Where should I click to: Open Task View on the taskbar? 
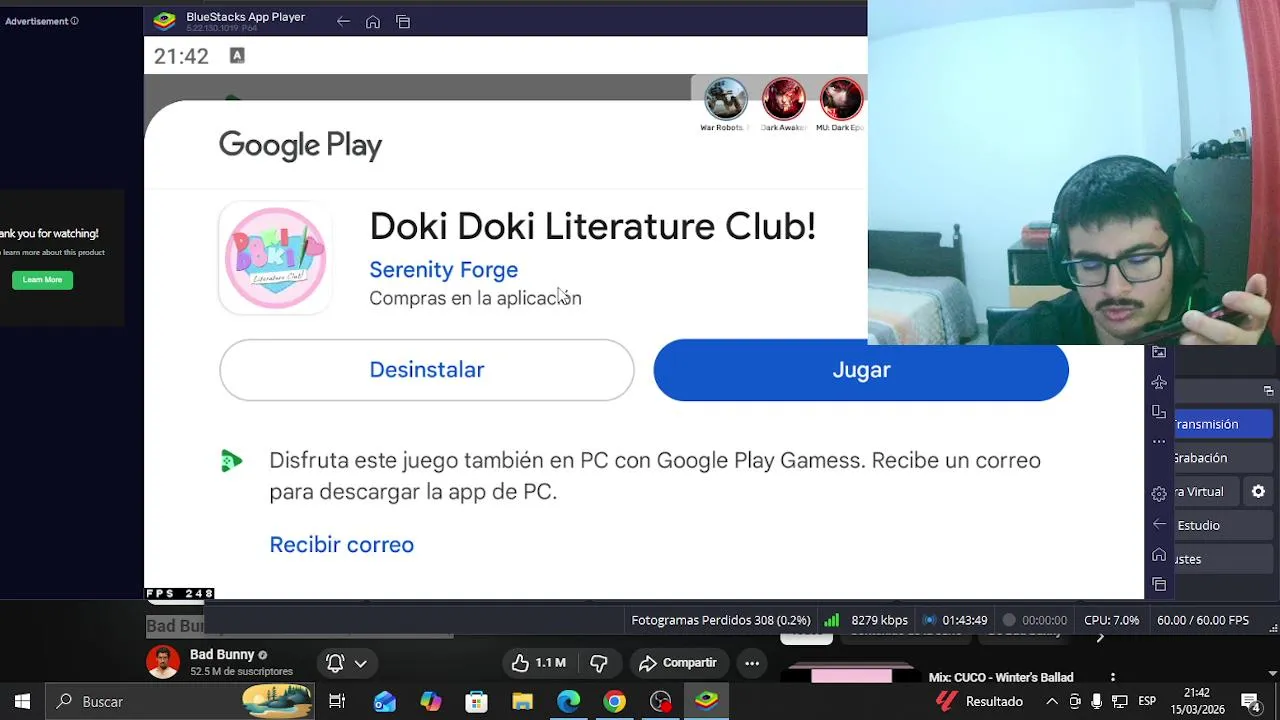(x=337, y=702)
